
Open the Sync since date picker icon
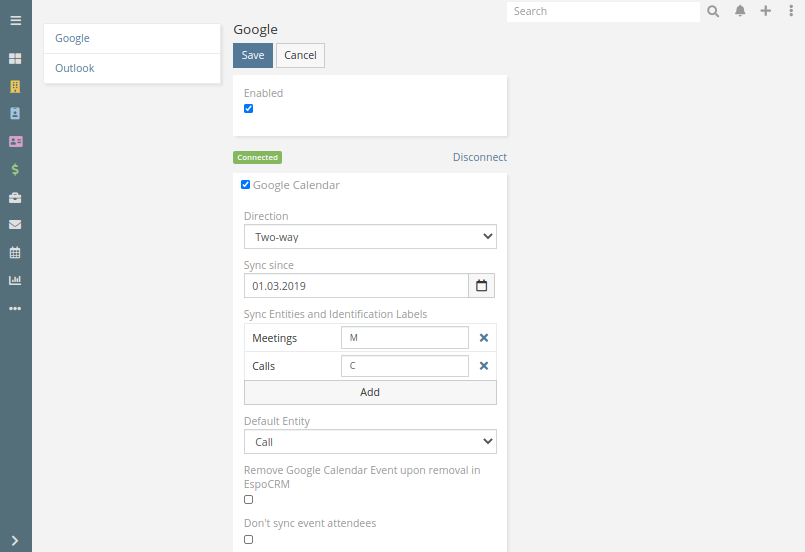pyautogui.click(x=482, y=285)
